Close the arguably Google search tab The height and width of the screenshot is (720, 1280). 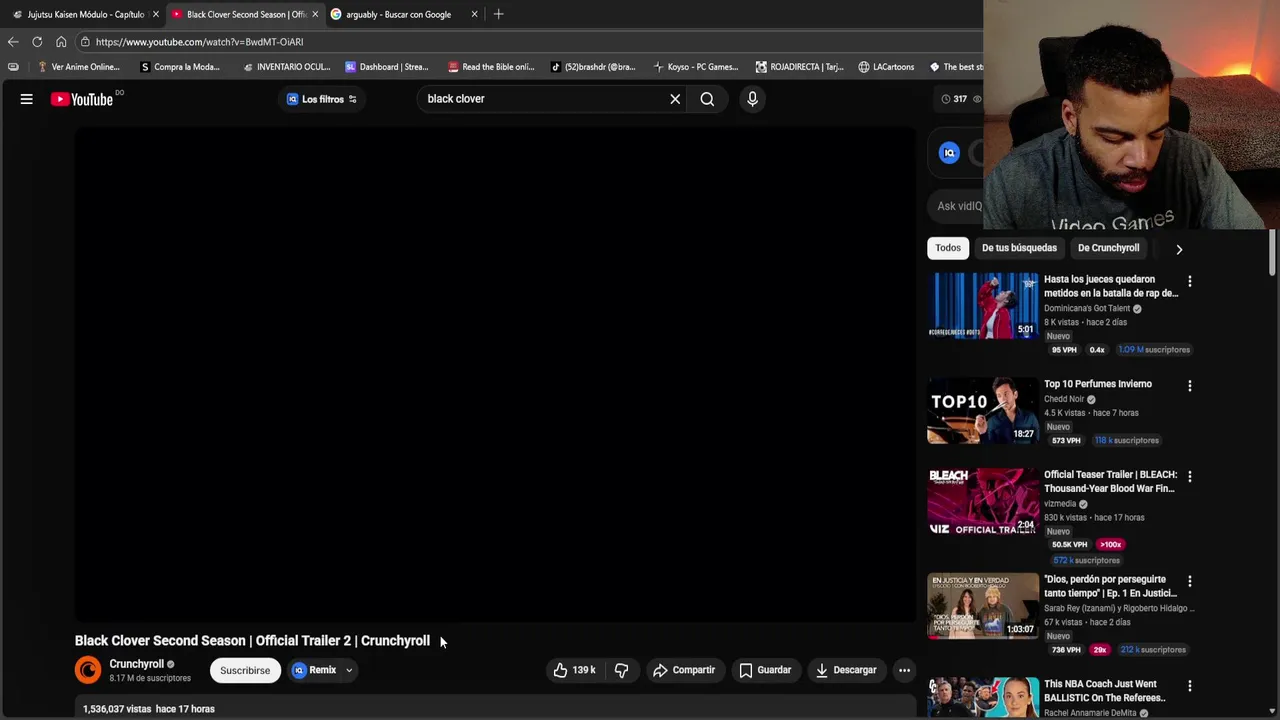tap(474, 14)
